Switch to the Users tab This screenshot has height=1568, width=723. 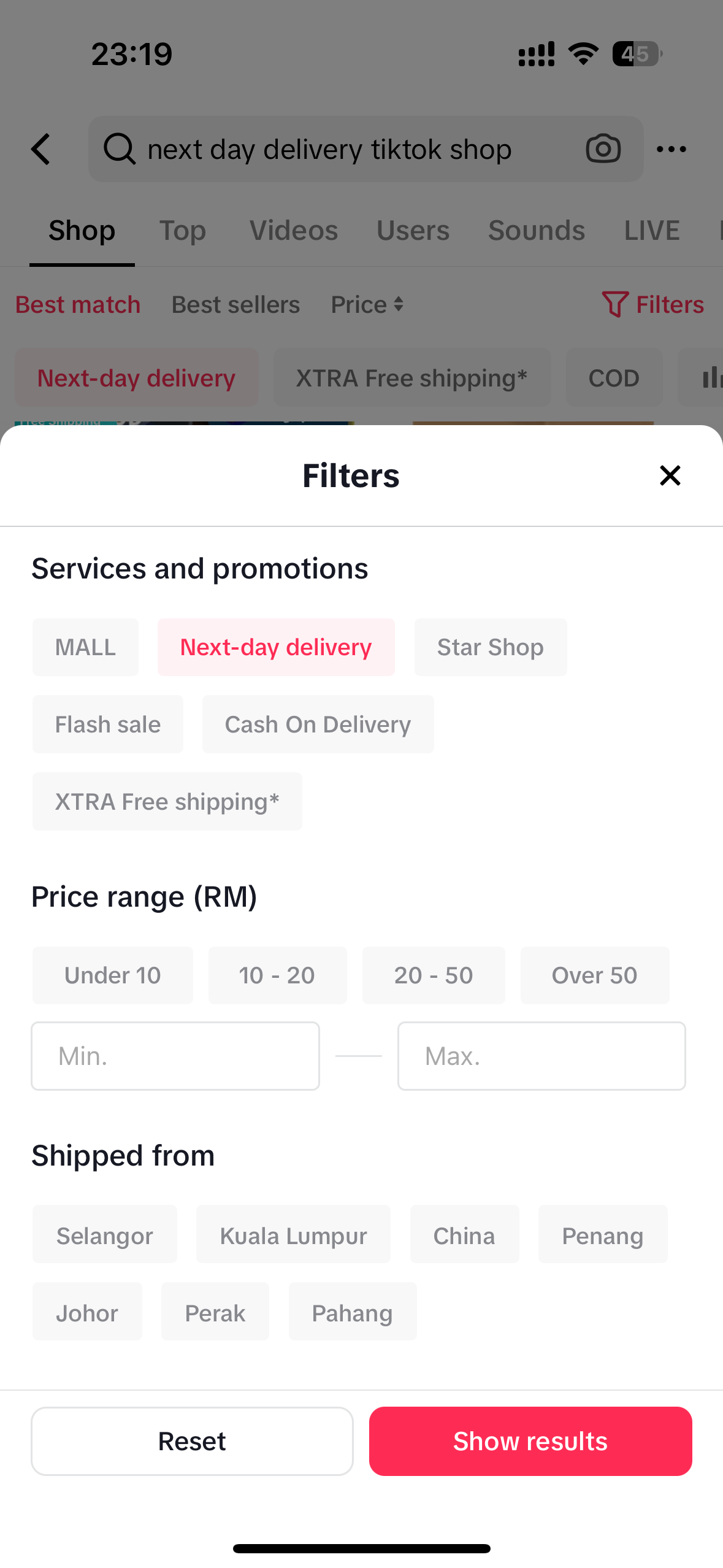click(x=413, y=231)
